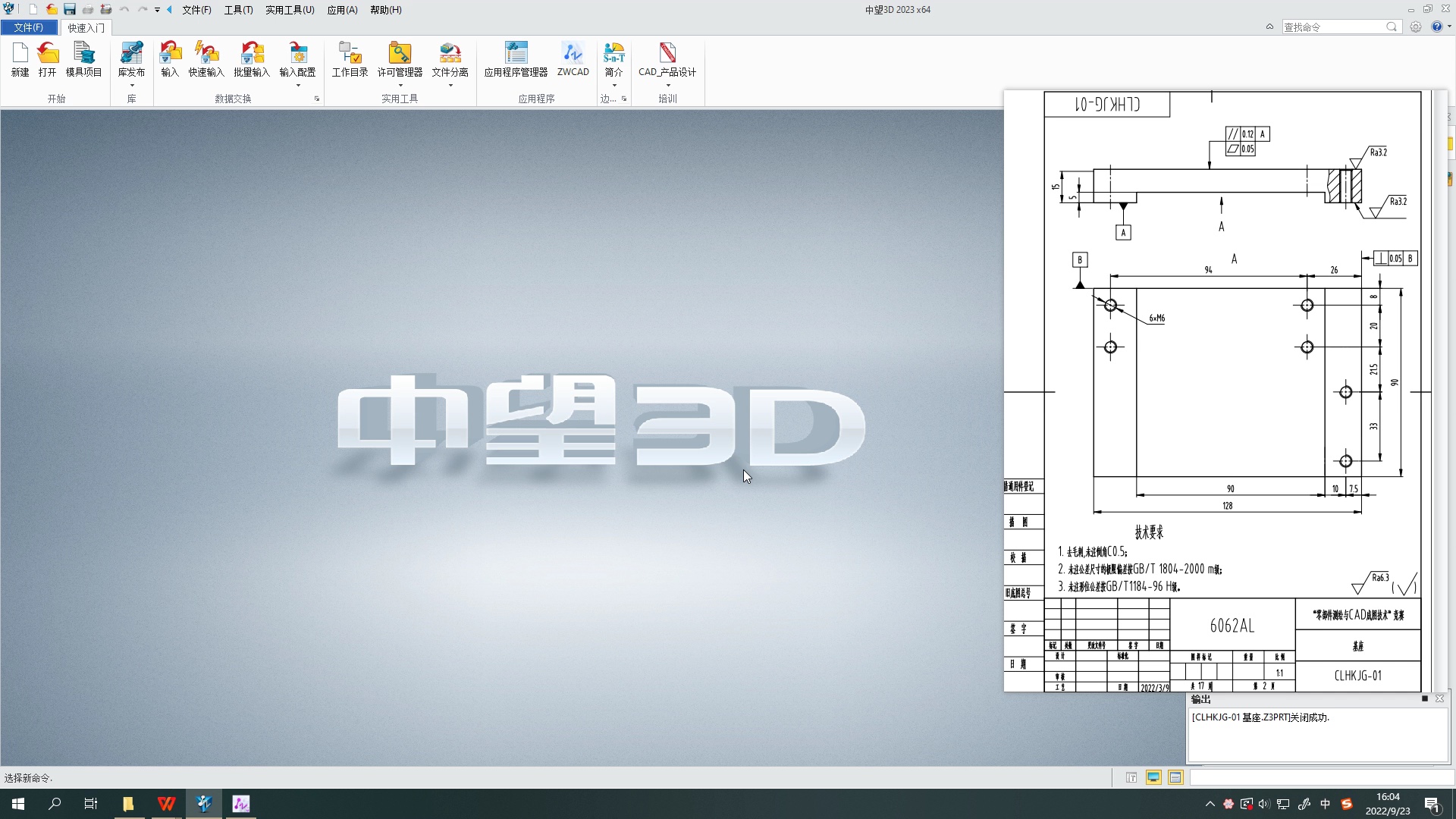1456x819 pixels.
Task: Expand the 输入配置 dropdown arrow
Action: click(297, 86)
